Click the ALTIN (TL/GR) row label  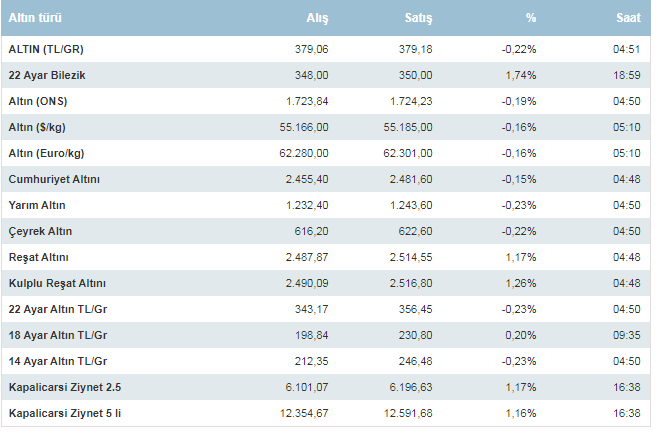click(x=50, y=49)
